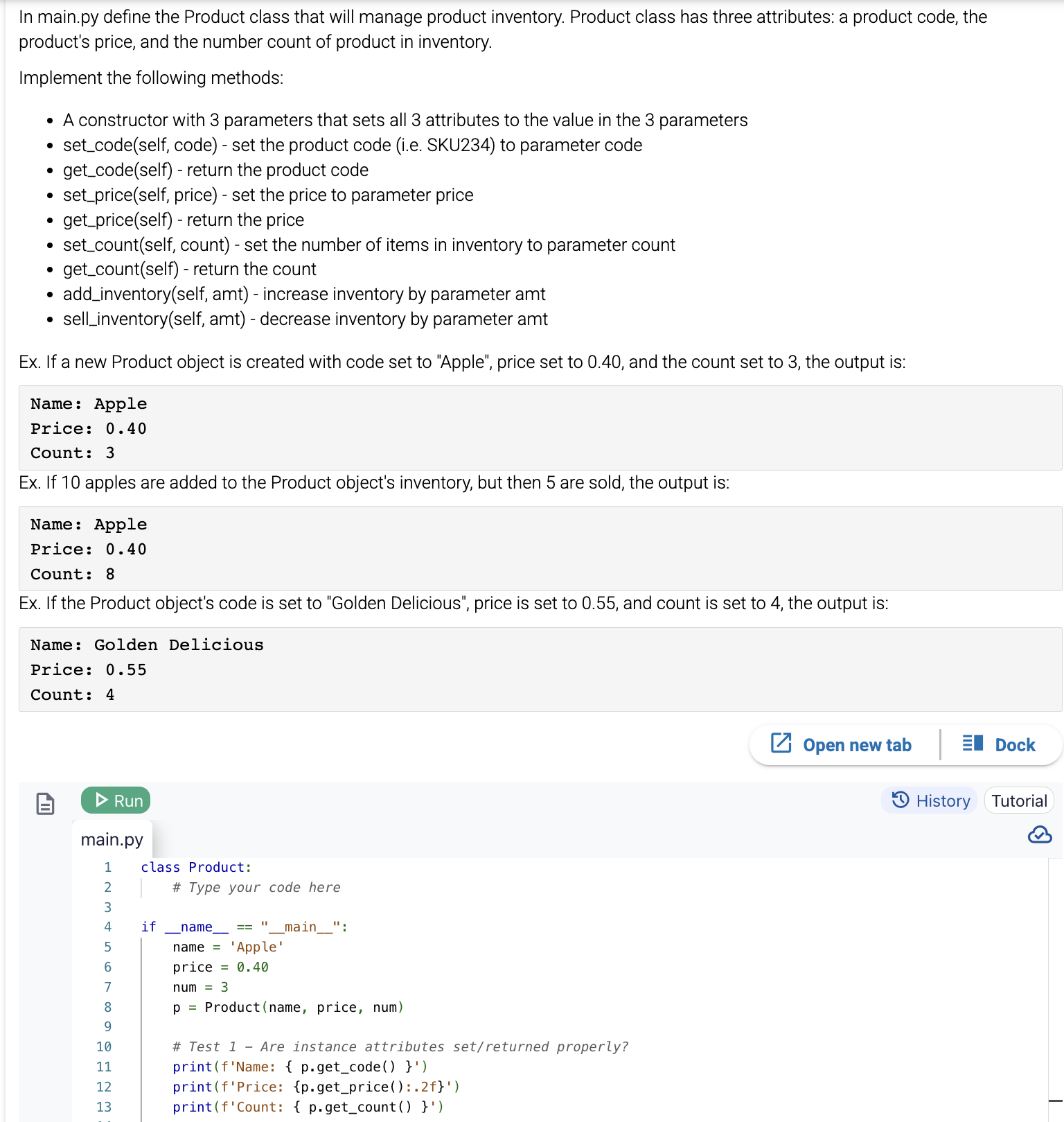Click 'Name: Golden Delicious' output line
This screenshot has height=1122, width=1064.
coord(147,645)
